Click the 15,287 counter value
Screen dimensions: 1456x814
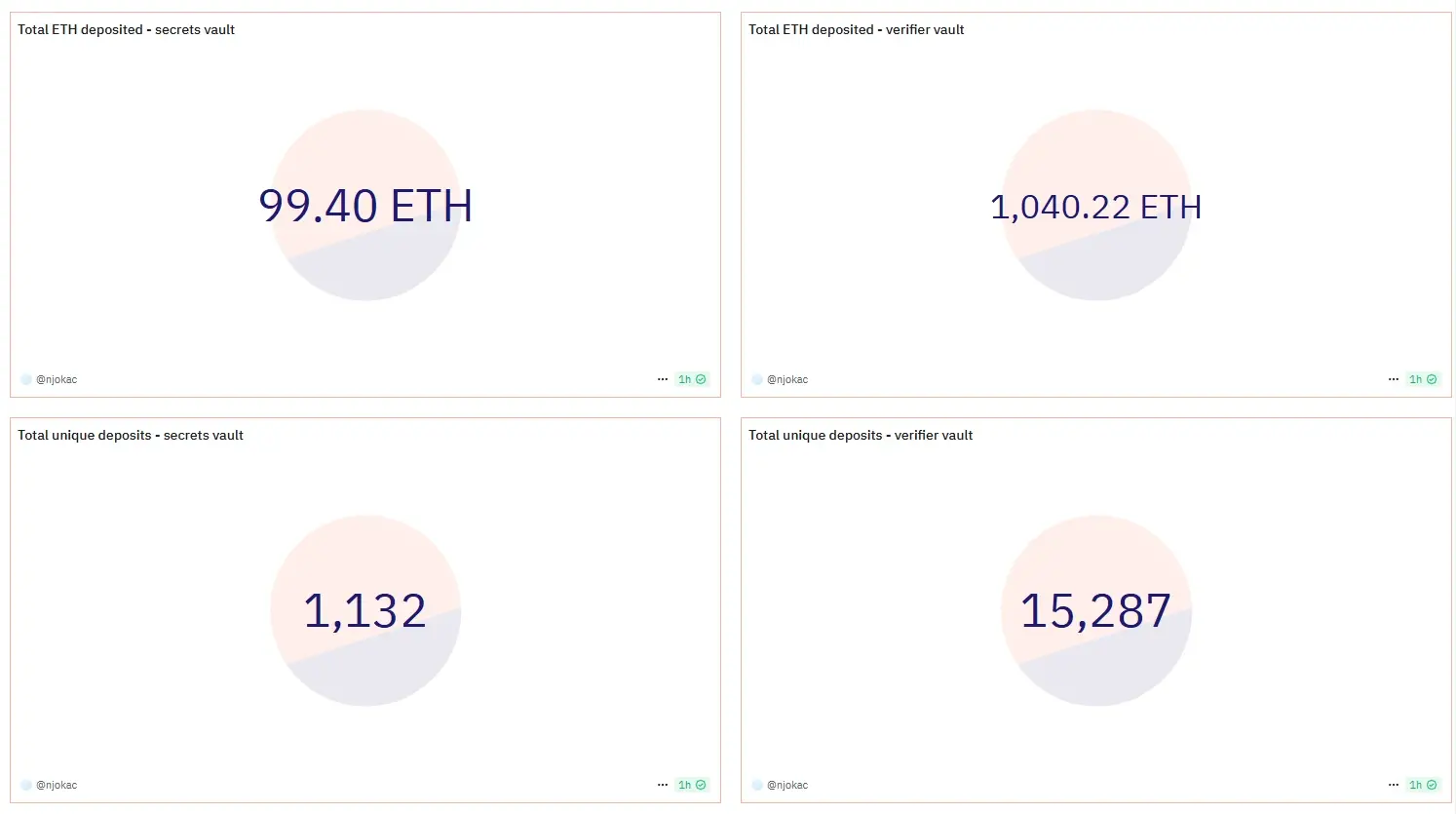(x=1095, y=611)
